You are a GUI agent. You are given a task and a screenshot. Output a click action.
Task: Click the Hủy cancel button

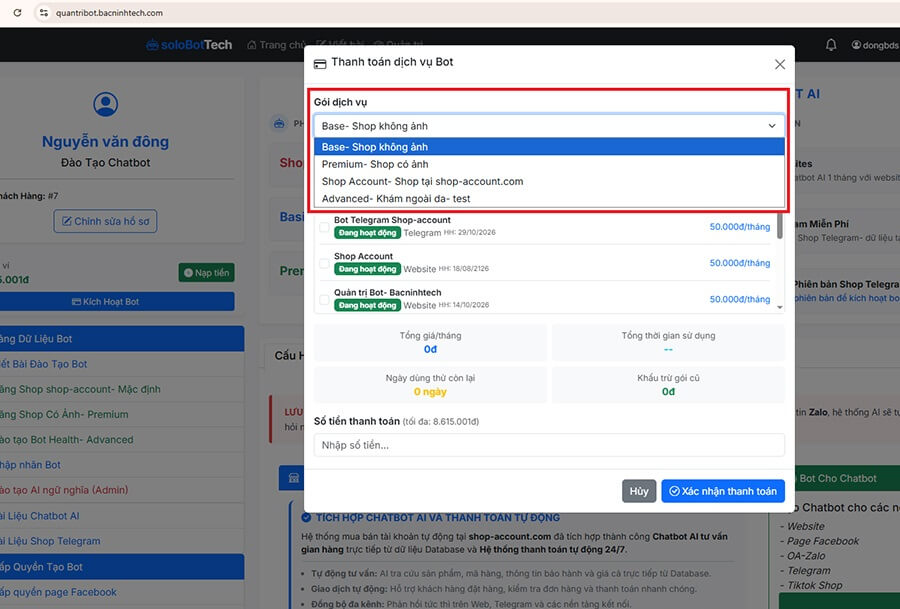639,491
